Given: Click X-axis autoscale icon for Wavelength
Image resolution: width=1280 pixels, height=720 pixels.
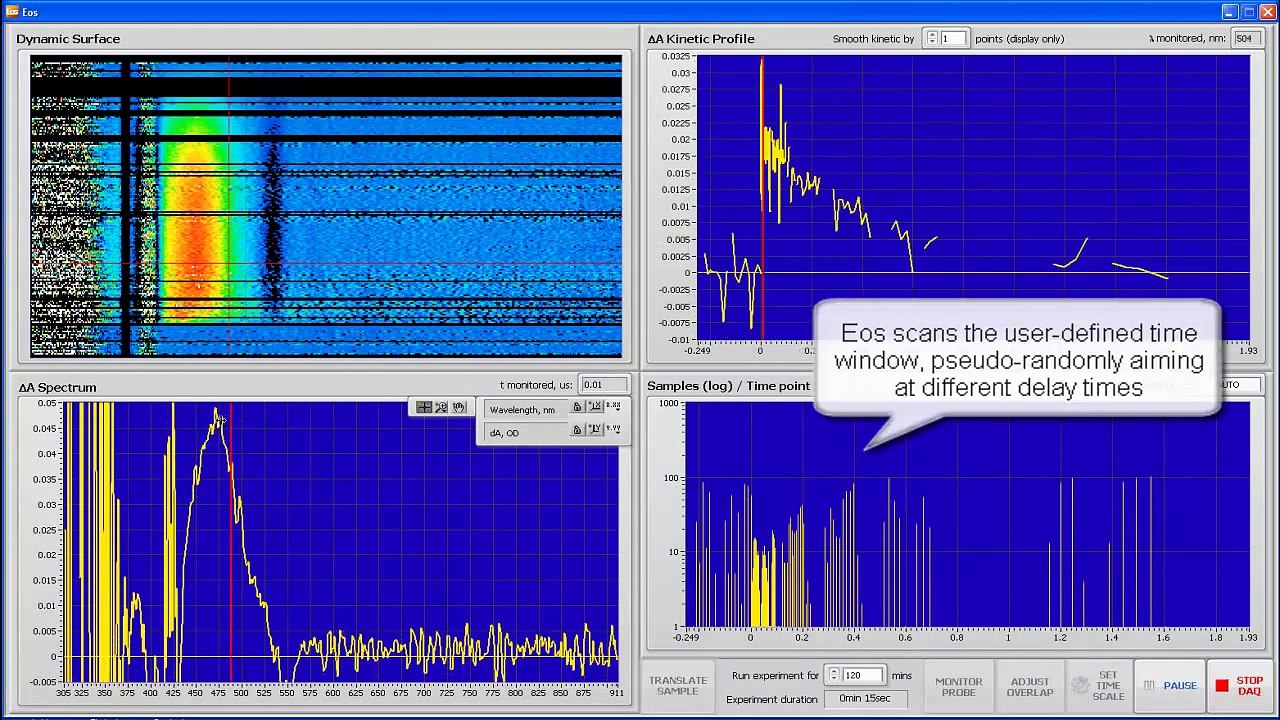Looking at the screenshot, I should (595, 407).
